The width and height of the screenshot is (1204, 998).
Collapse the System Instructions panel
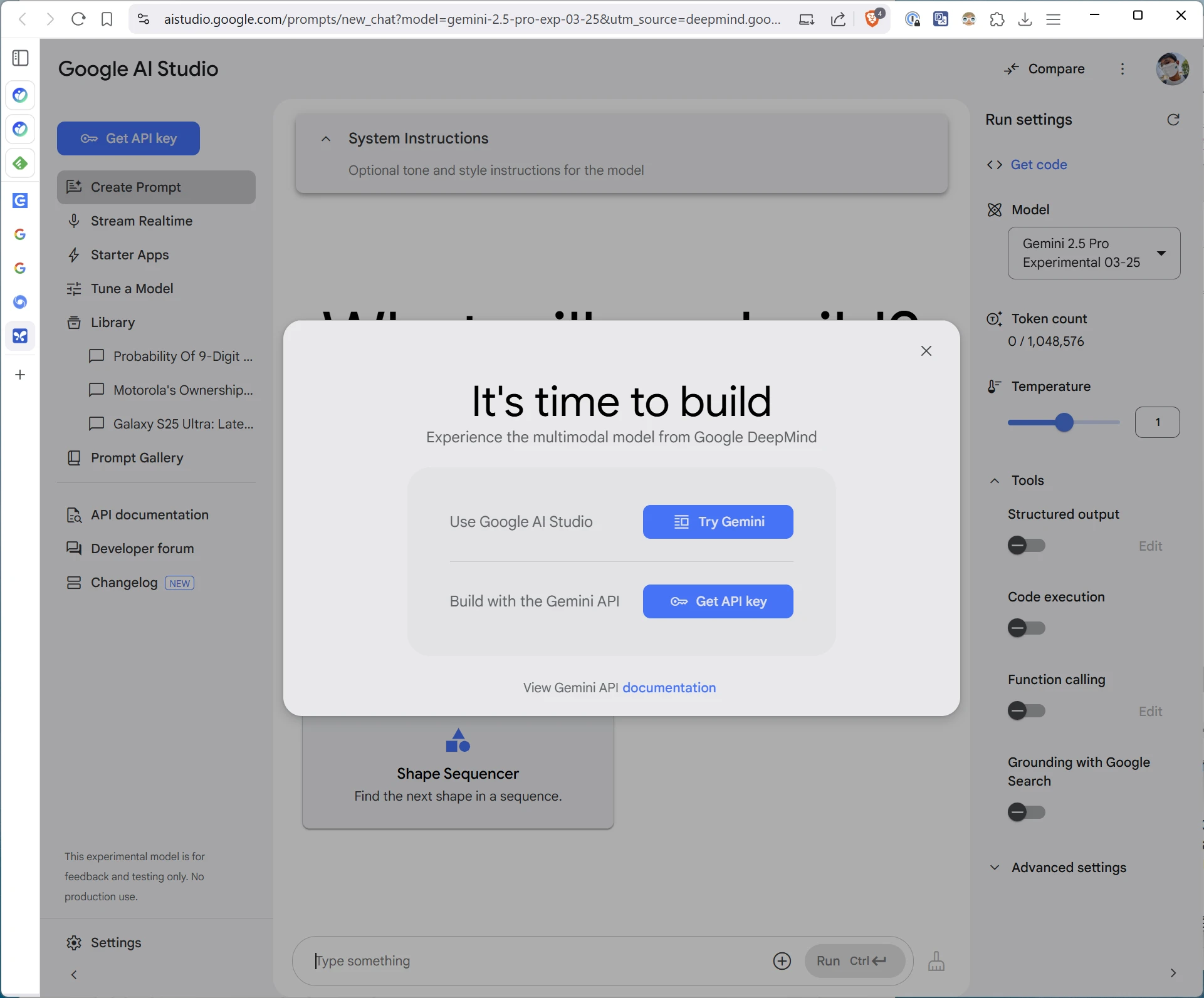point(326,139)
